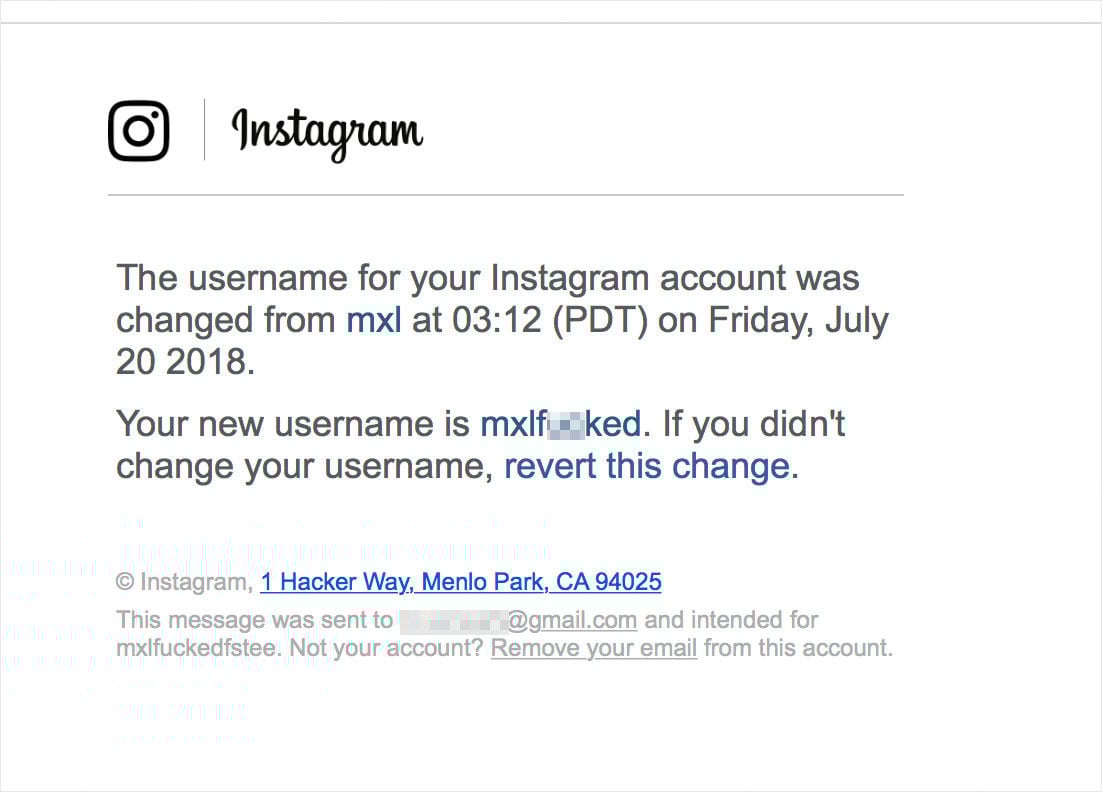Viewport: 1102px width, 792px height.
Task: Click the "and intended for" footer text
Action: tap(731, 620)
